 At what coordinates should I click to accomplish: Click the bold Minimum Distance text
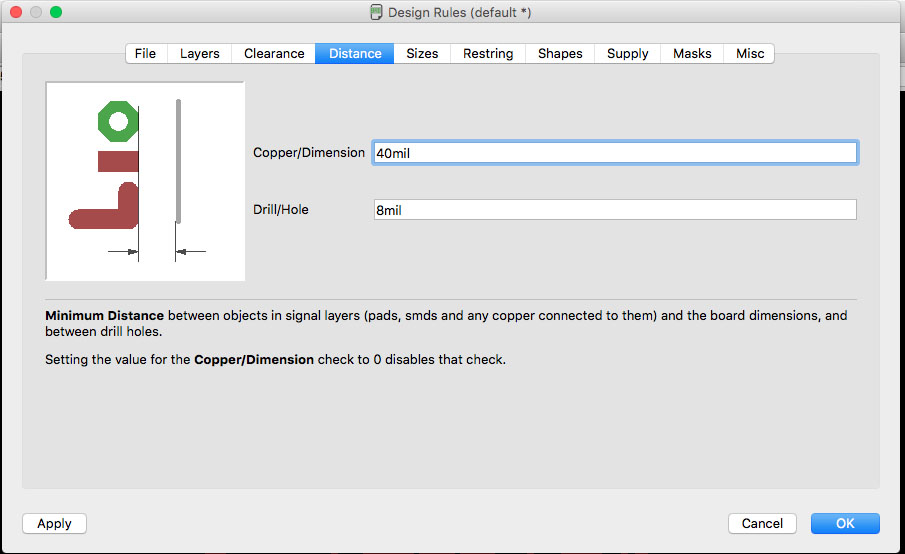tap(104, 316)
